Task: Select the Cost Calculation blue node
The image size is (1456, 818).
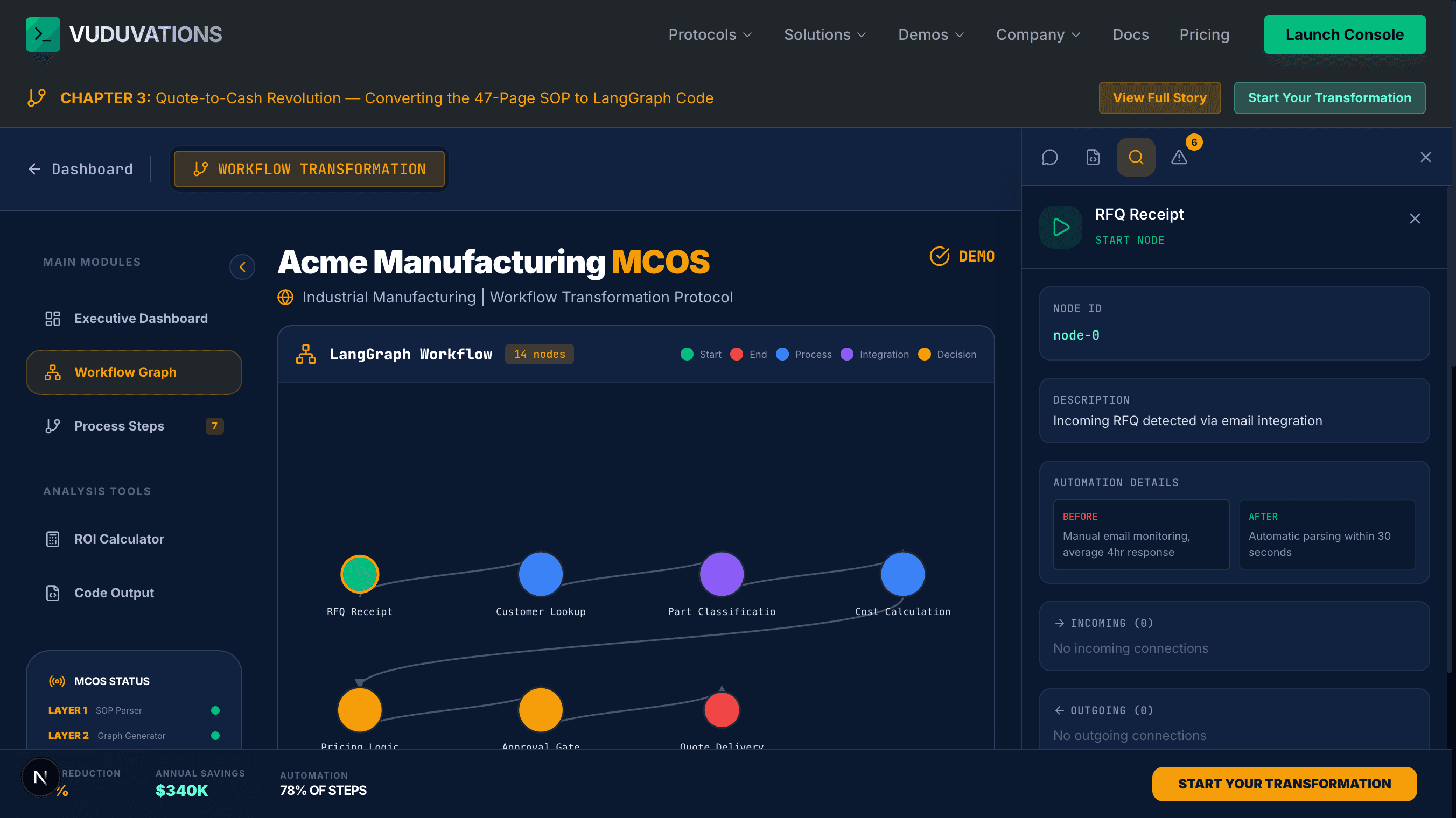Action: pyautogui.click(x=902, y=574)
